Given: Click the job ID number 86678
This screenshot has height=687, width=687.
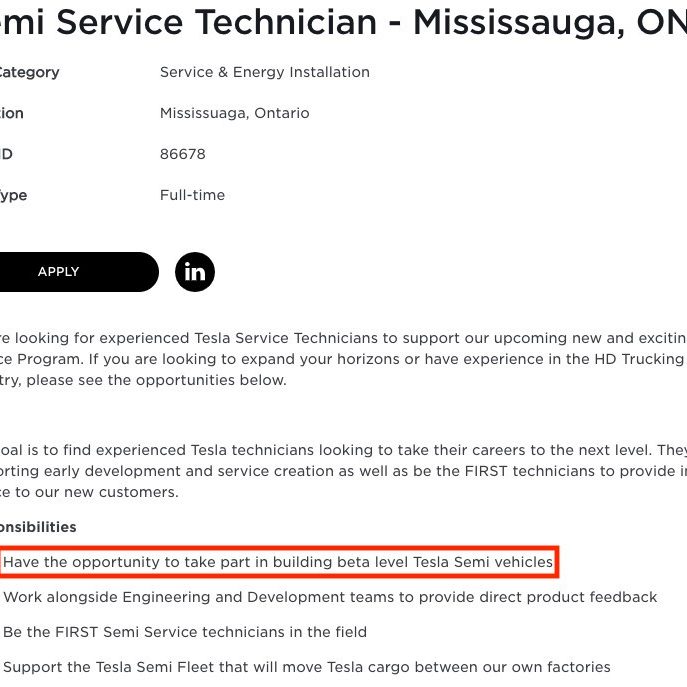Looking at the screenshot, I should [x=182, y=154].
